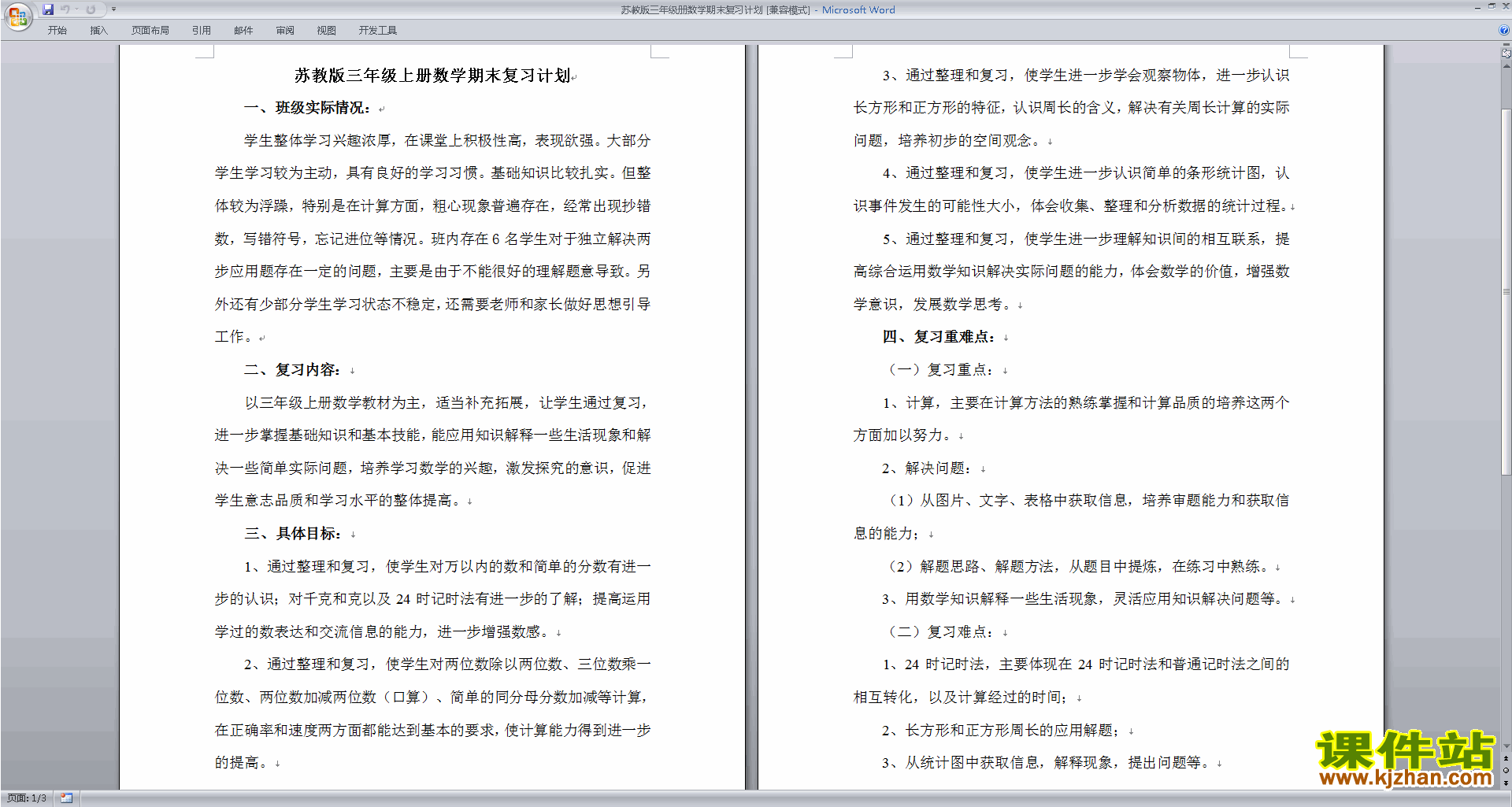This screenshot has height=807, width=1512.
Task: Click the 页面: 1/3 status bar indicator
Action: coord(27,798)
